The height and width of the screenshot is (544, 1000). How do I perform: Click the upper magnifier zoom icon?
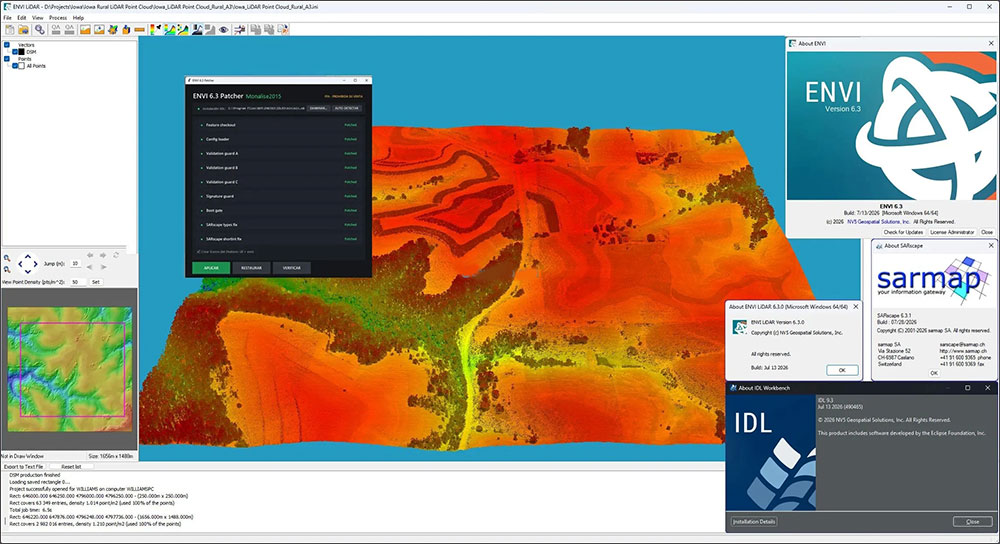(7, 258)
